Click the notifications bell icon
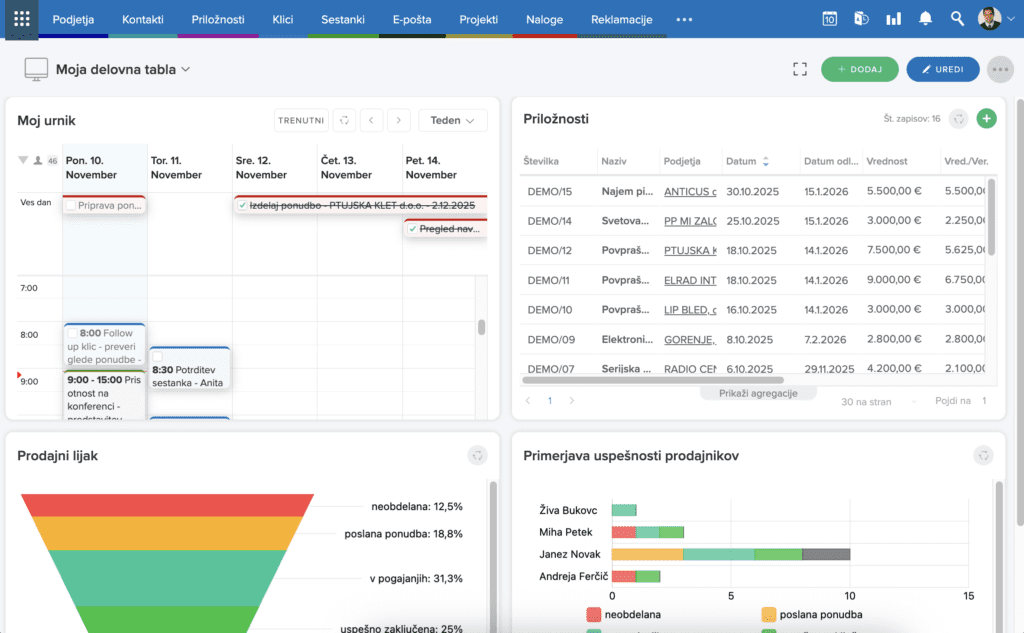 pos(925,19)
